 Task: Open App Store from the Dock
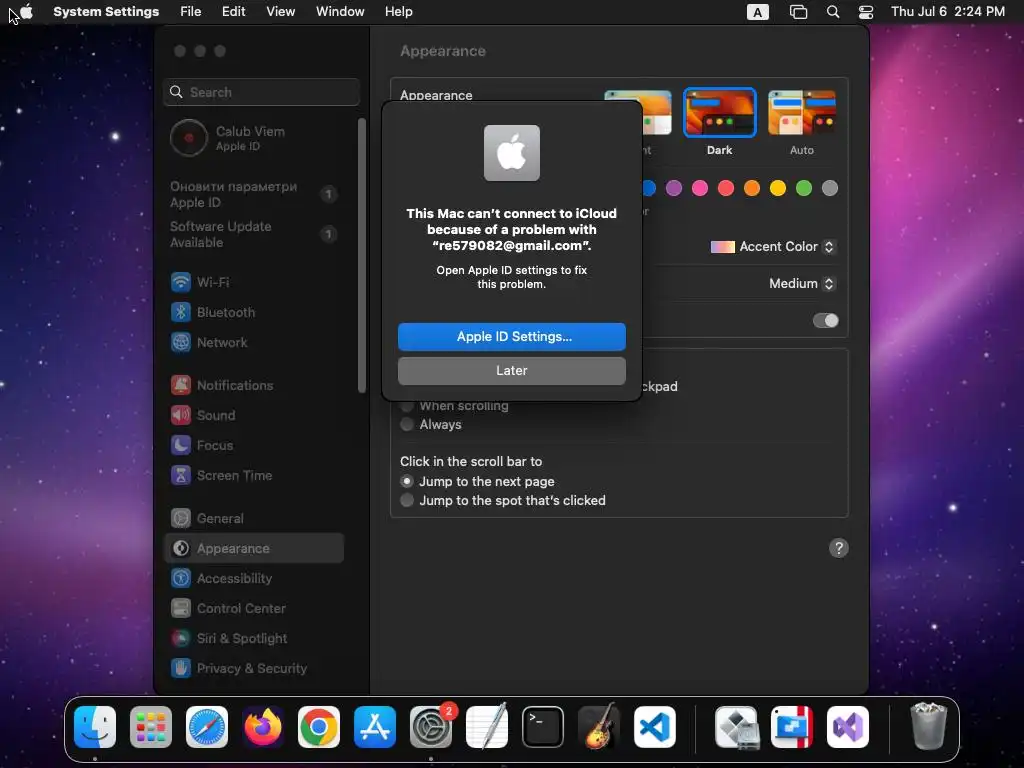(375, 727)
